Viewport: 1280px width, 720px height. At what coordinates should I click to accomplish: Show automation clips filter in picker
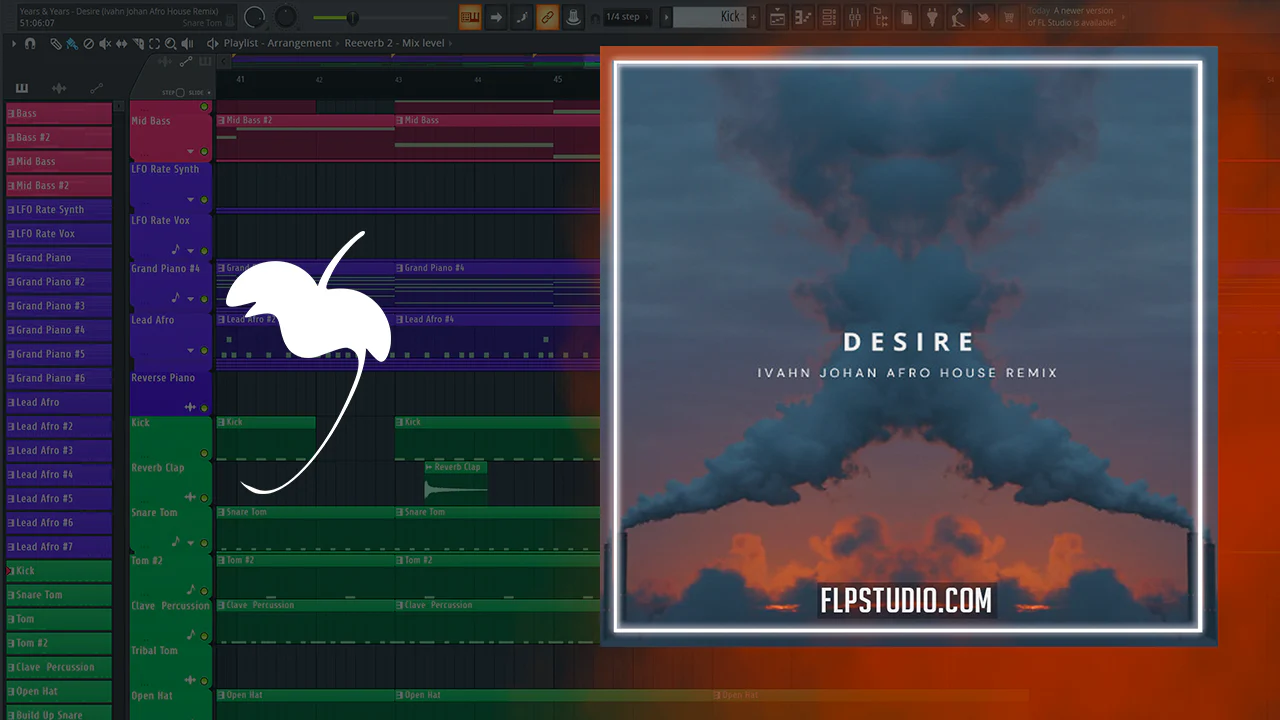point(96,89)
